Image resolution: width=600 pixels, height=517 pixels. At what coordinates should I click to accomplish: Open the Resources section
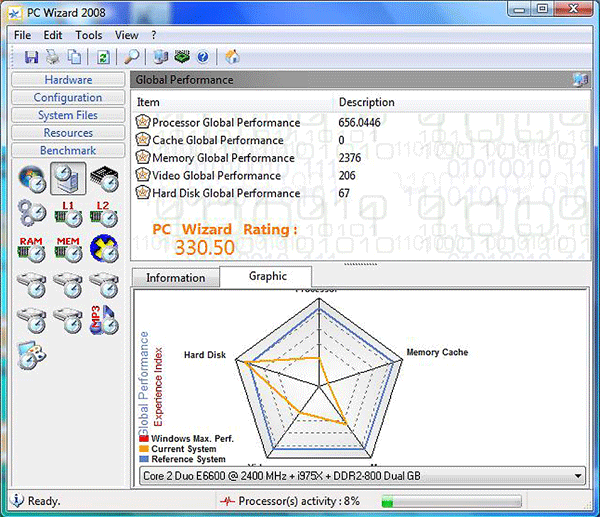point(68,132)
